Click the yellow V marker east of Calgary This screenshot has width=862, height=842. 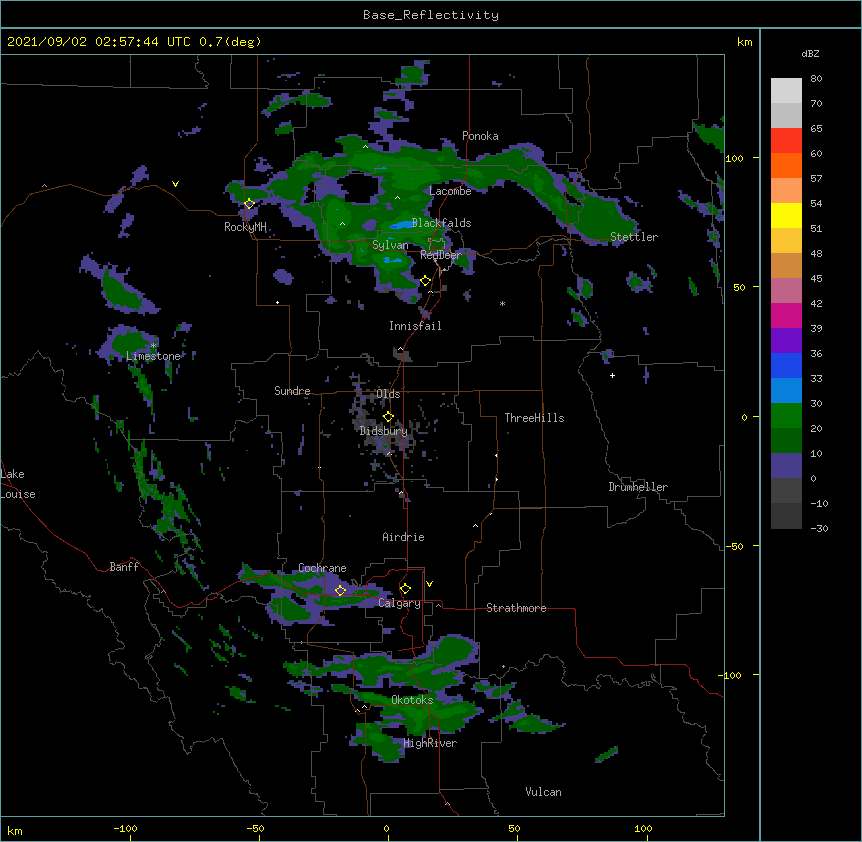(429, 584)
